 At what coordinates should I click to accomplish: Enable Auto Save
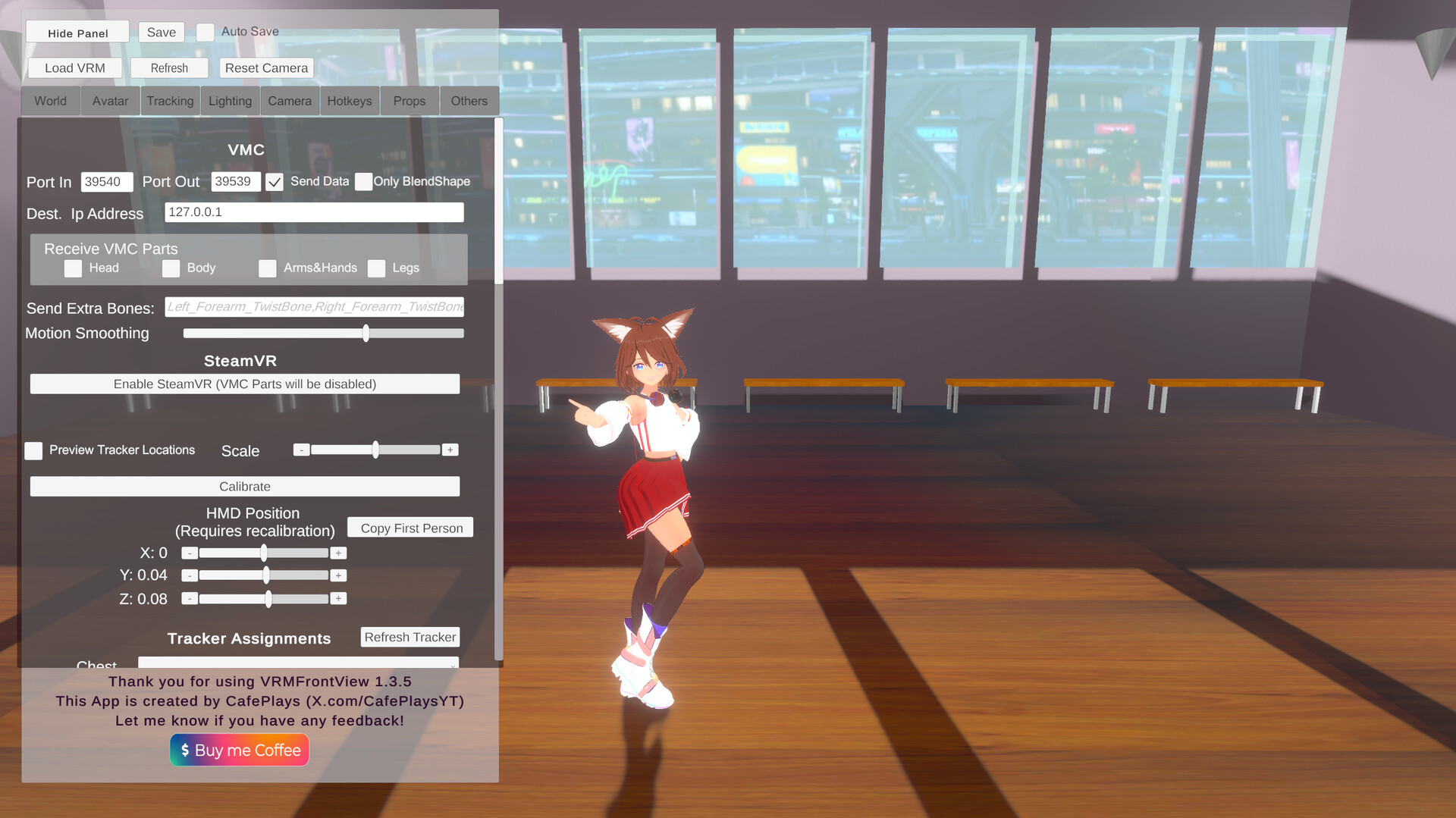click(205, 32)
